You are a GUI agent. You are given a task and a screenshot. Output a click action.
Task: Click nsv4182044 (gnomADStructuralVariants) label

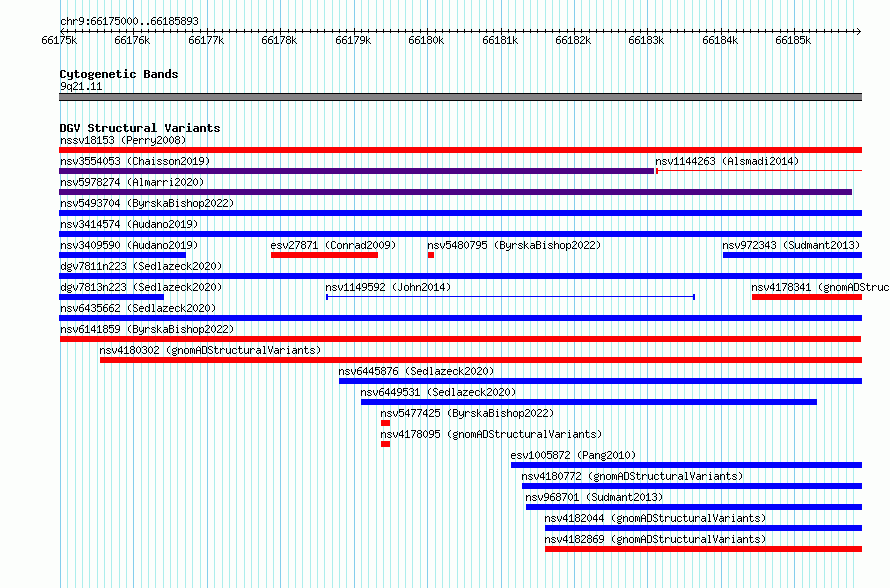click(655, 518)
